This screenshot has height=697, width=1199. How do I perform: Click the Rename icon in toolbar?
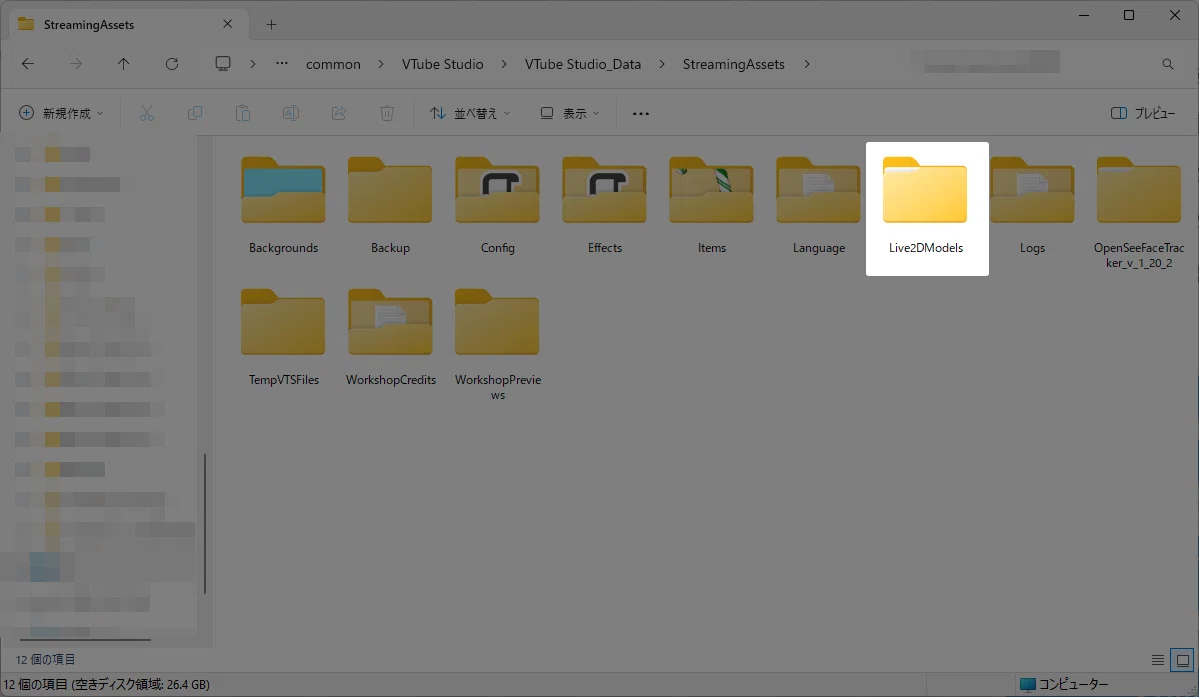(291, 113)
